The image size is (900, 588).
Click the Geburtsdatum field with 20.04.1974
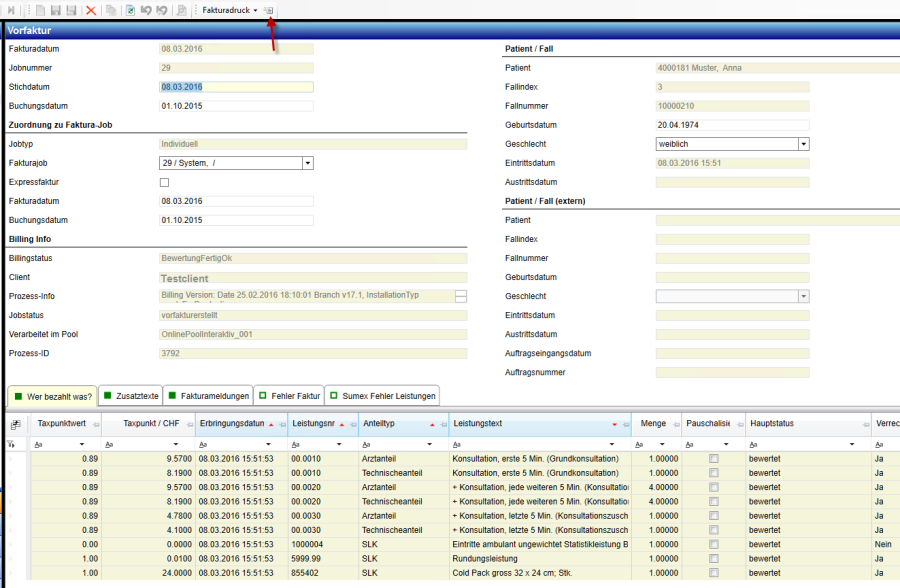pos(731,125)
